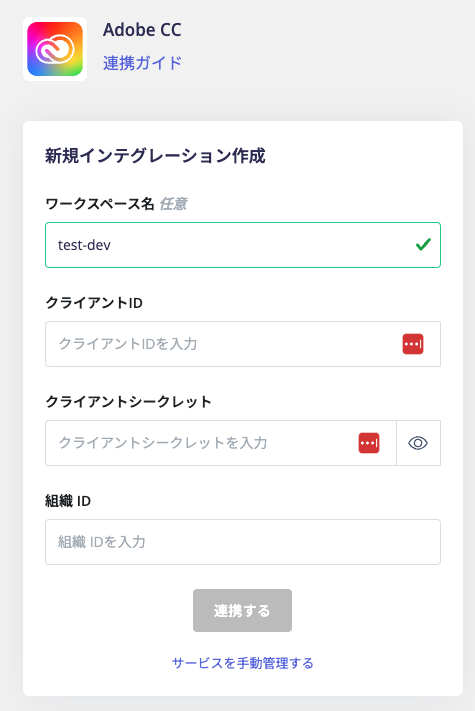Screen dimensions: 475x711
Task: Open the サービスを手動管理する link
Action: [242, 663]
